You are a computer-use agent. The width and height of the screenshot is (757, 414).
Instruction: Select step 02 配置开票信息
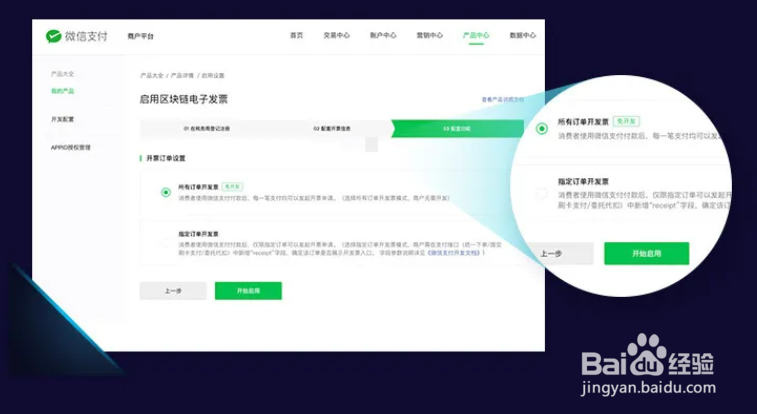(x=332, y=129)
